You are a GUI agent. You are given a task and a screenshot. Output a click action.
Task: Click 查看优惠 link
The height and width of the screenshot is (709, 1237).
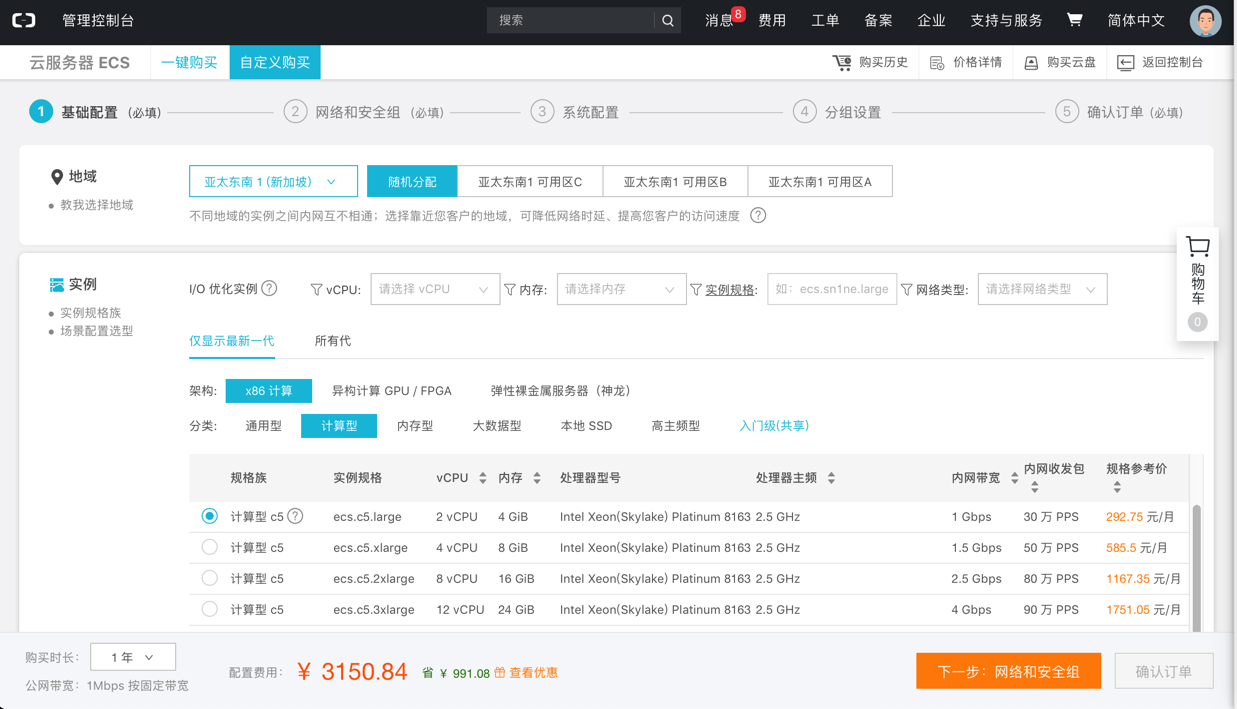(533, 673)
